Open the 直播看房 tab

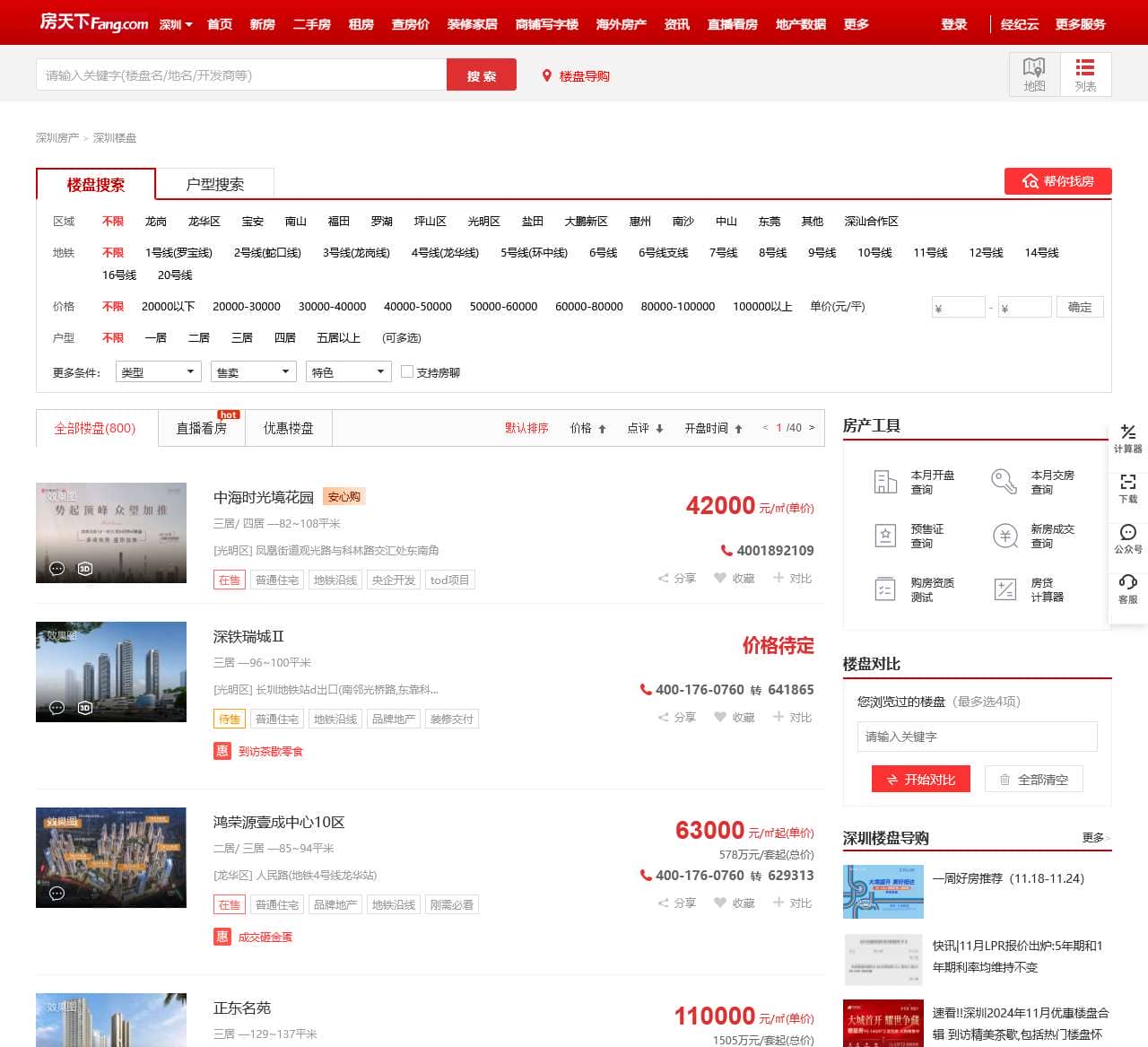pyautogui.click(x=202, y=428)
